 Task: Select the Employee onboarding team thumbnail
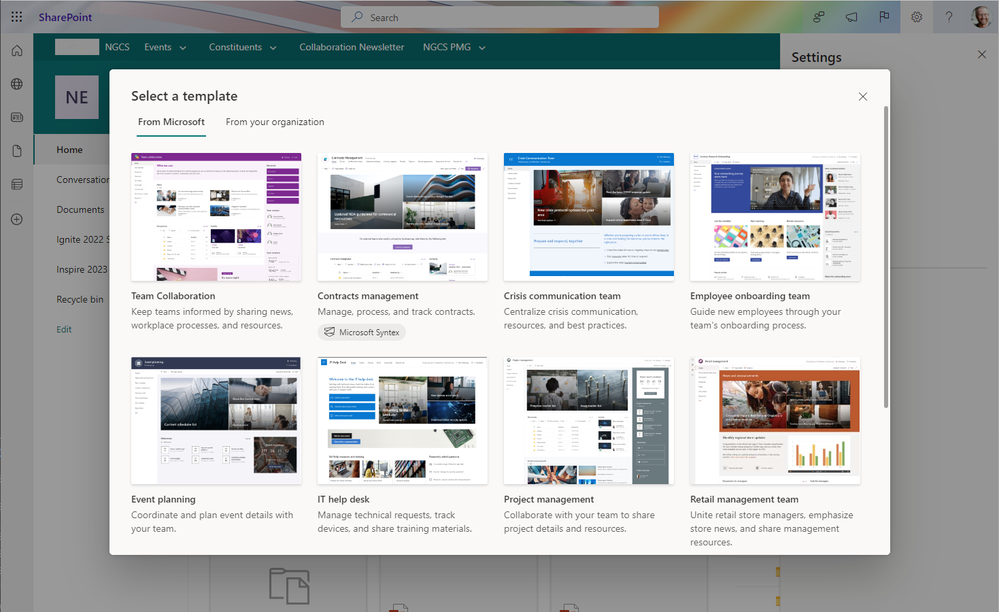pyautogui.click(x=775, y=217)
